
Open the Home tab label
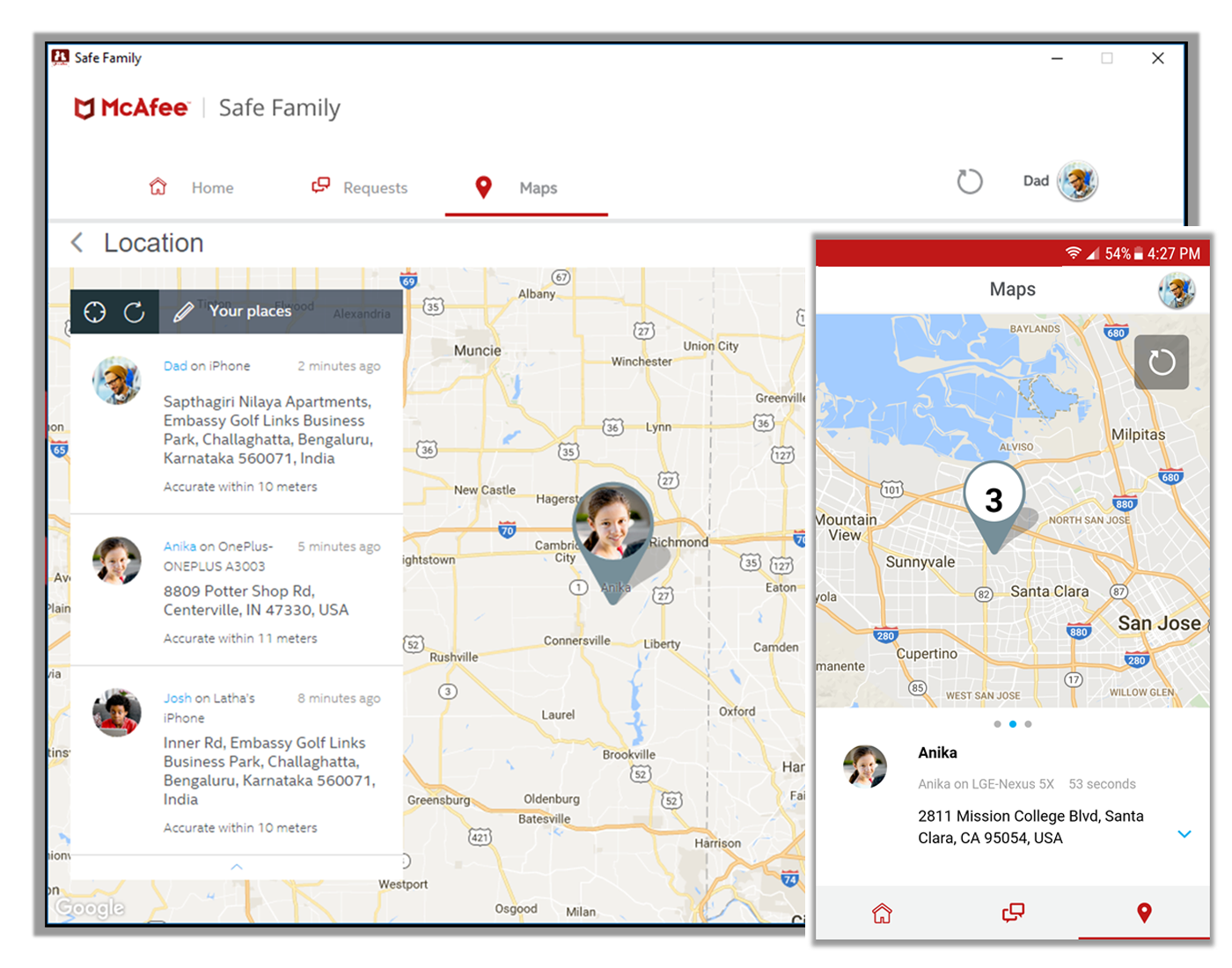coord(212,187)
